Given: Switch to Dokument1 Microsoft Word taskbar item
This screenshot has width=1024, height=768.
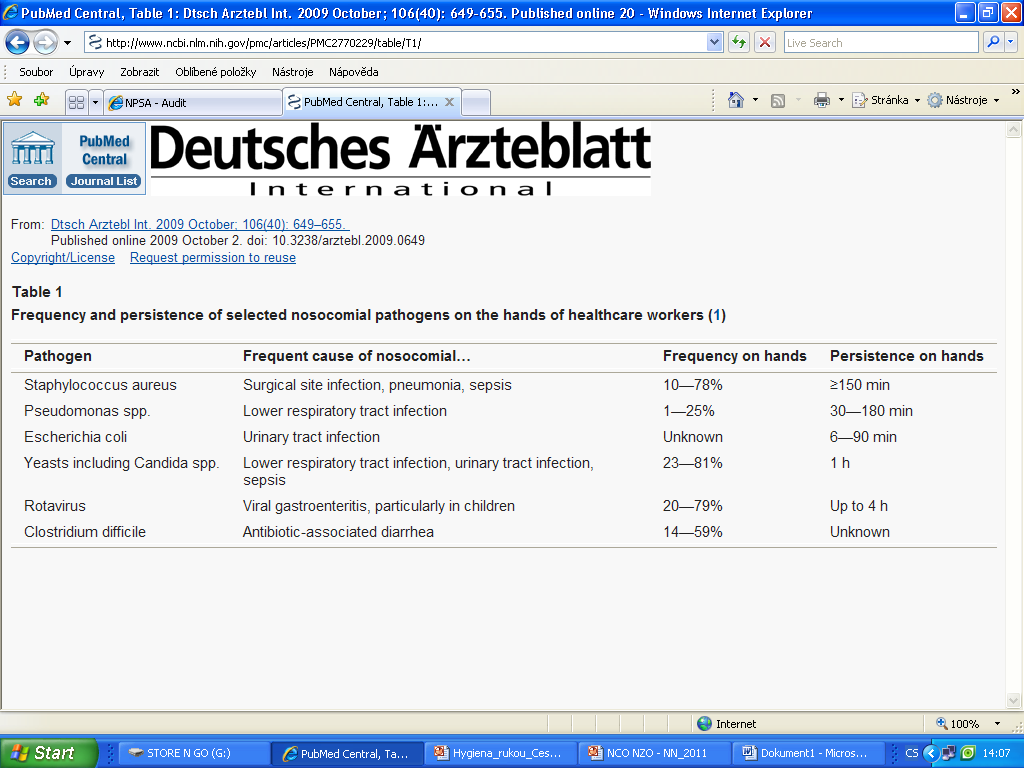Looking at the screenshot, I should click(808, 753).
